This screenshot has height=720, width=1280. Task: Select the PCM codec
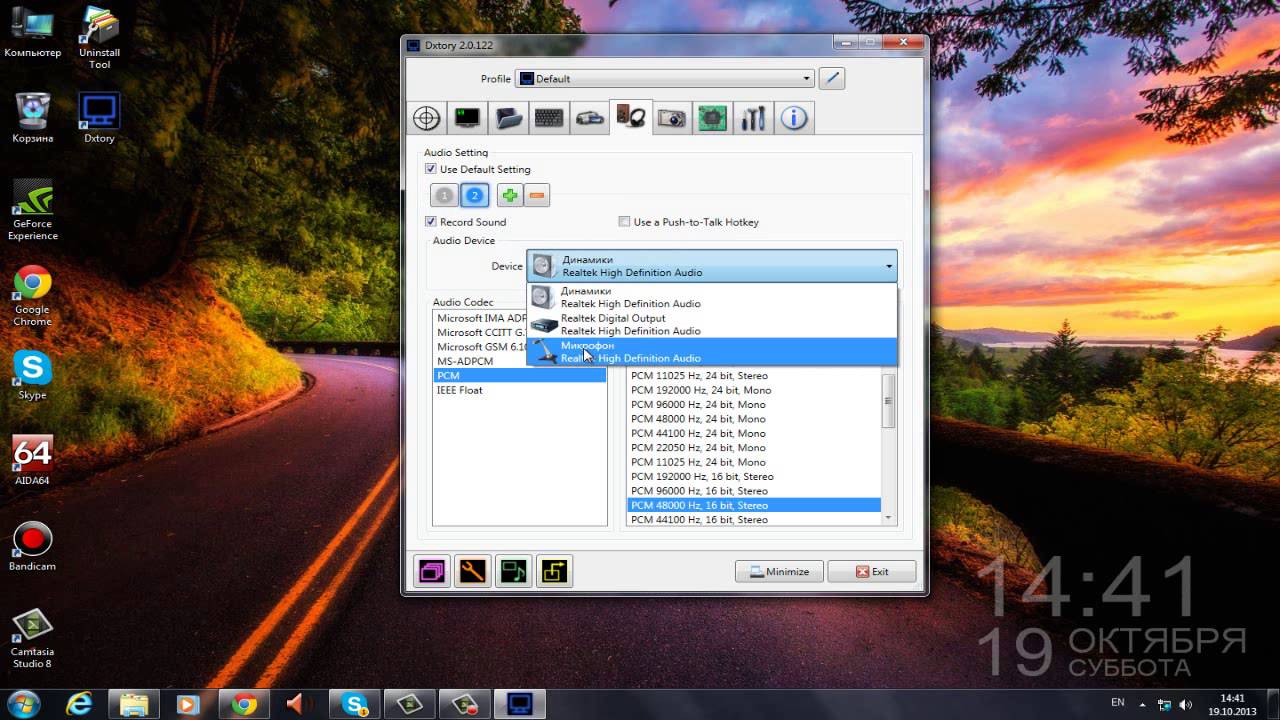tap(519, 375)
